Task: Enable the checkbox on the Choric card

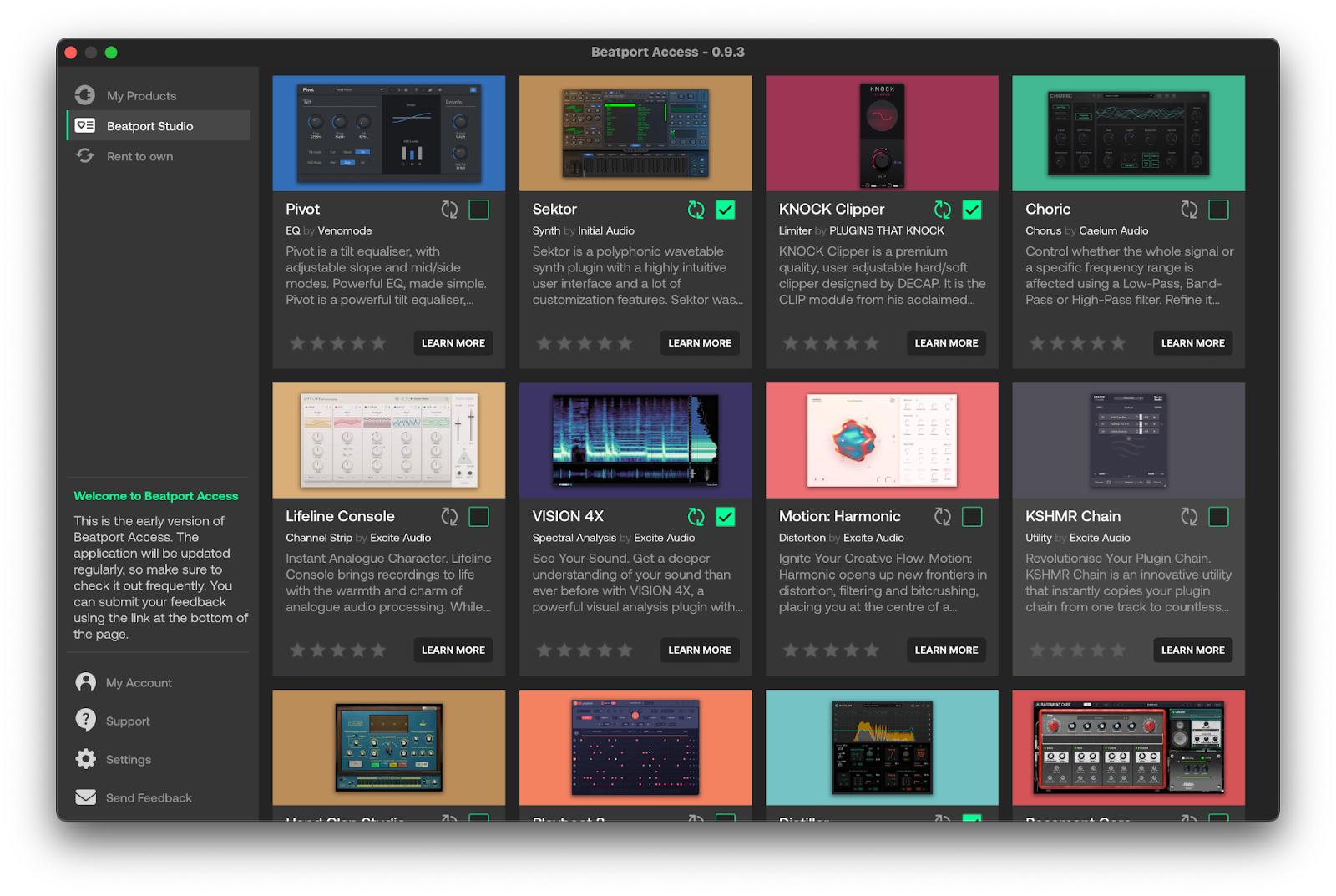Action: (x=1219, y=210)
